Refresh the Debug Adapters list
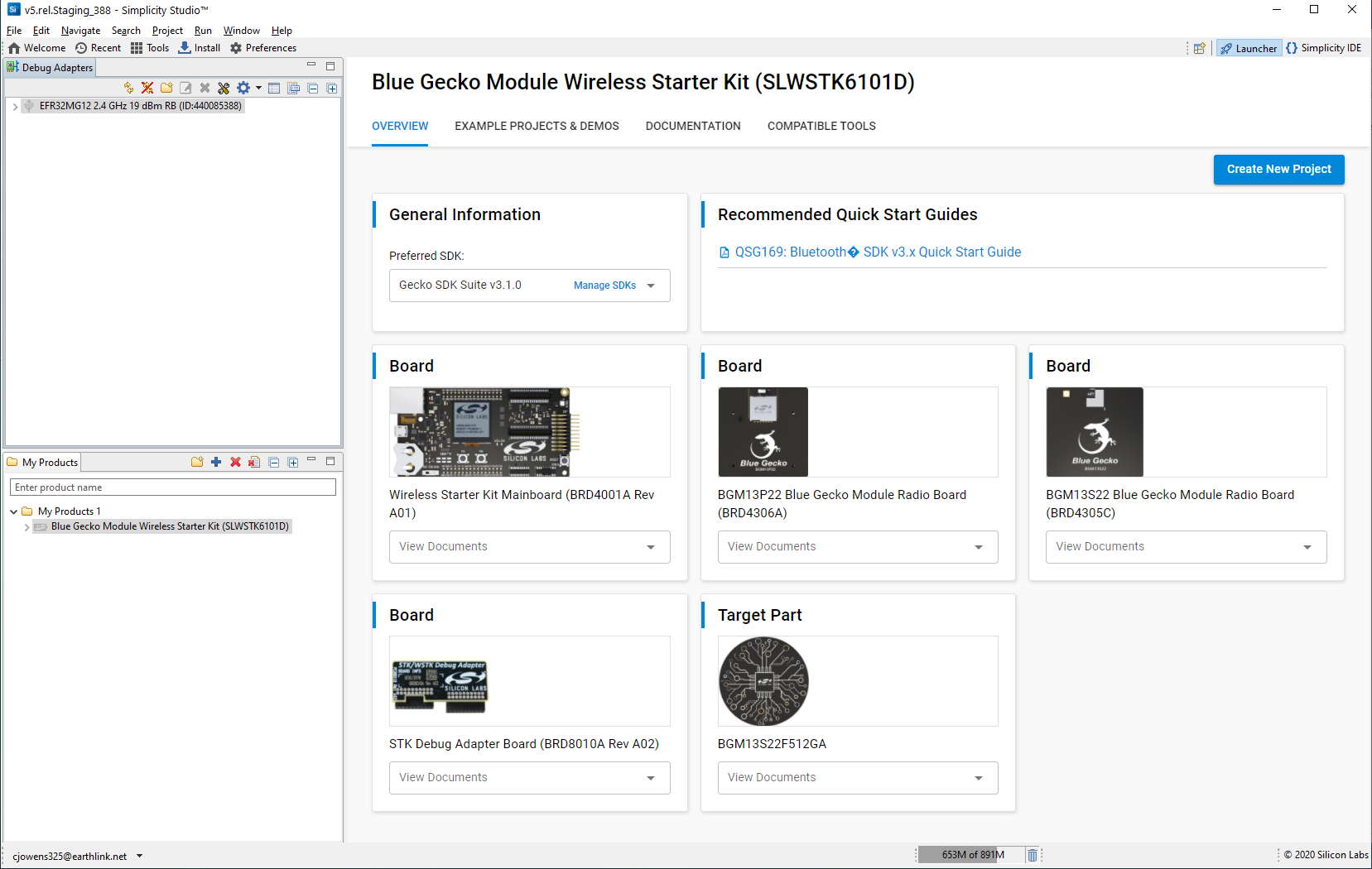The width and height of the screenshot is (1372, 869). click(128, 88)
